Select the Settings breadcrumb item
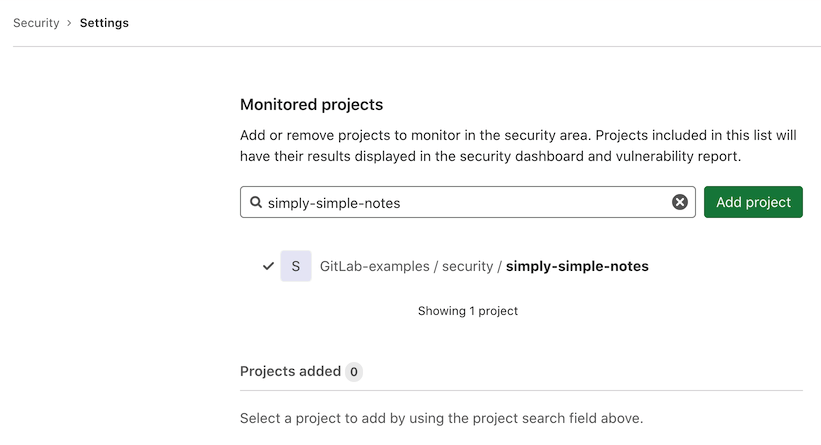 [103, 23]
